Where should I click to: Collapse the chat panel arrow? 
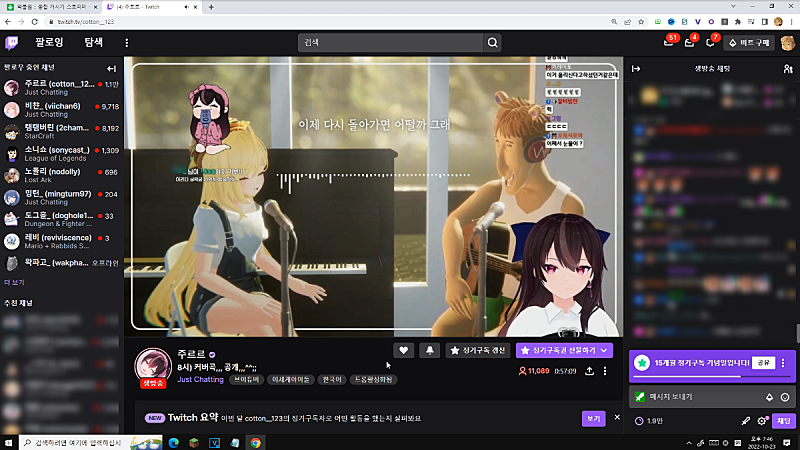636,68
